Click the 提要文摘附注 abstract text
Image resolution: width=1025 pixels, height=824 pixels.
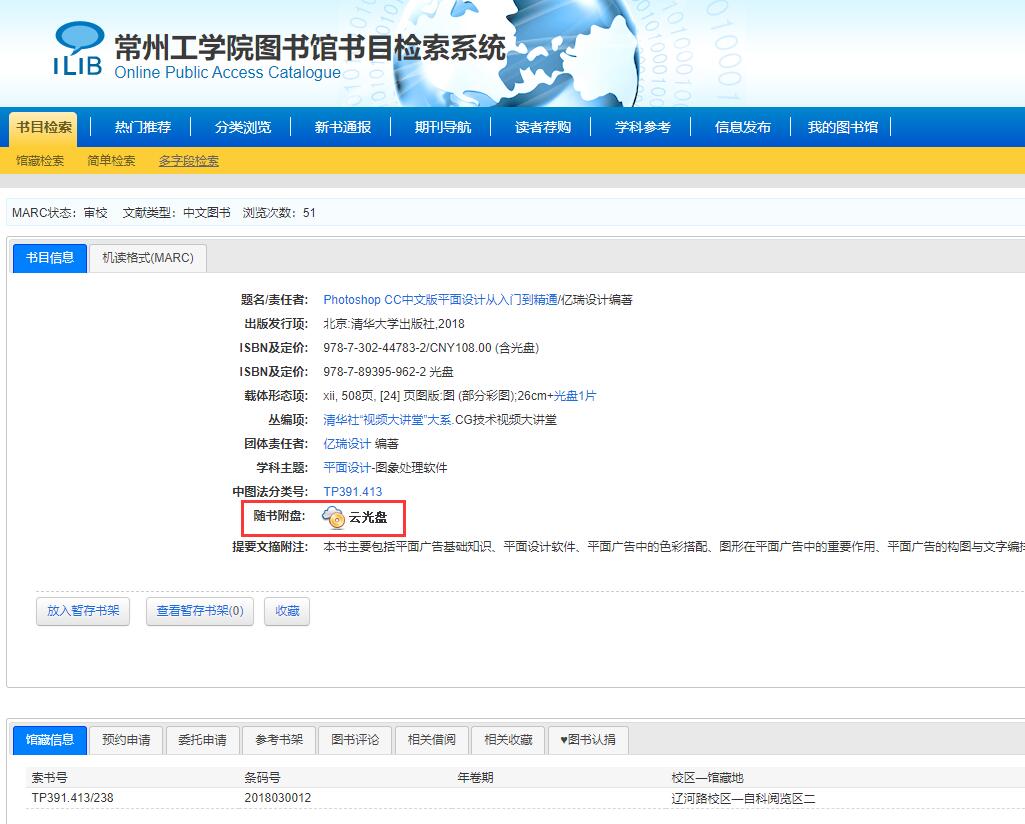pyautogui.click(x=674, y=546)
